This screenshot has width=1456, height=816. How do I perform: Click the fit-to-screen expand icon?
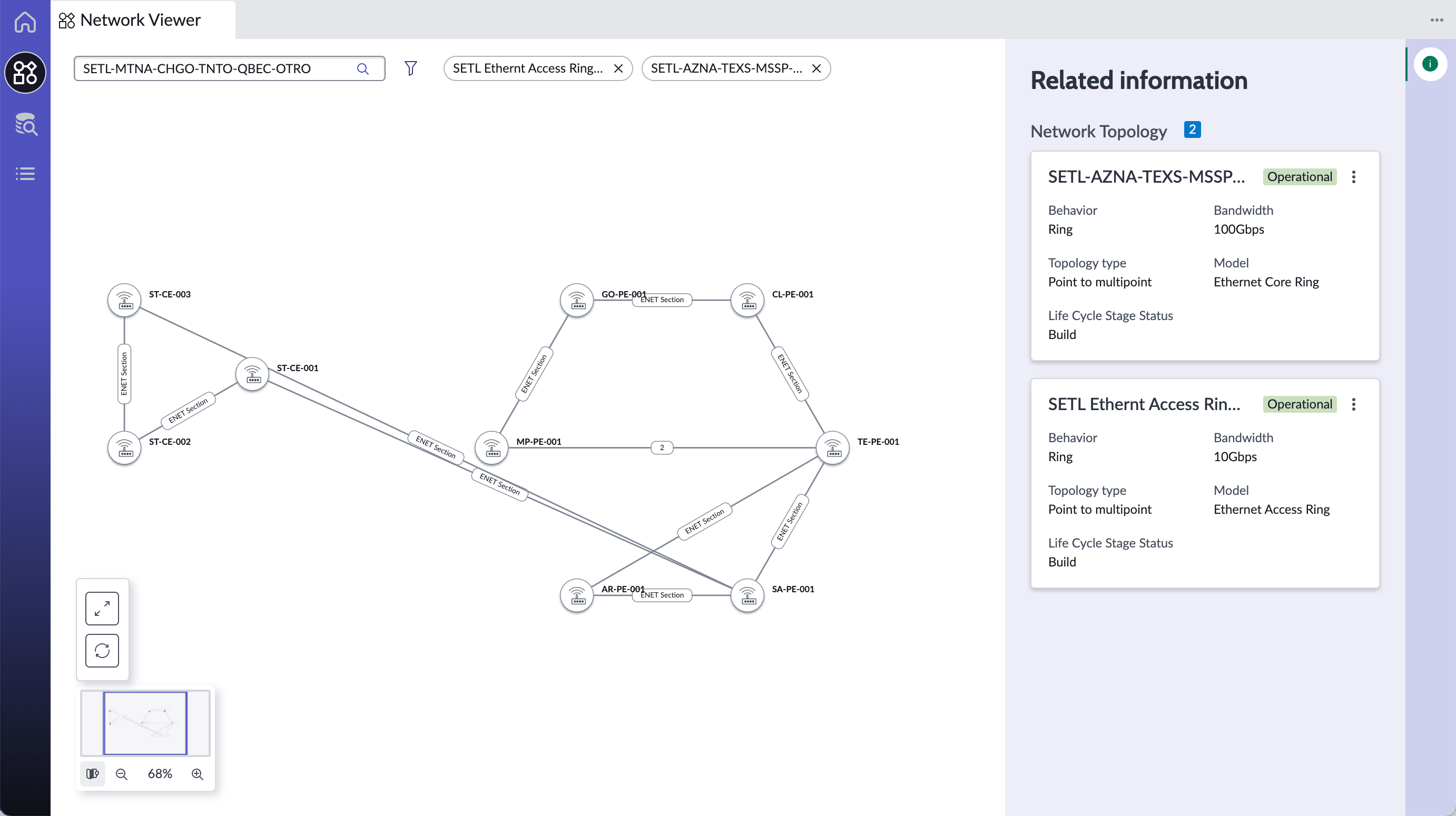coord(102,608)
